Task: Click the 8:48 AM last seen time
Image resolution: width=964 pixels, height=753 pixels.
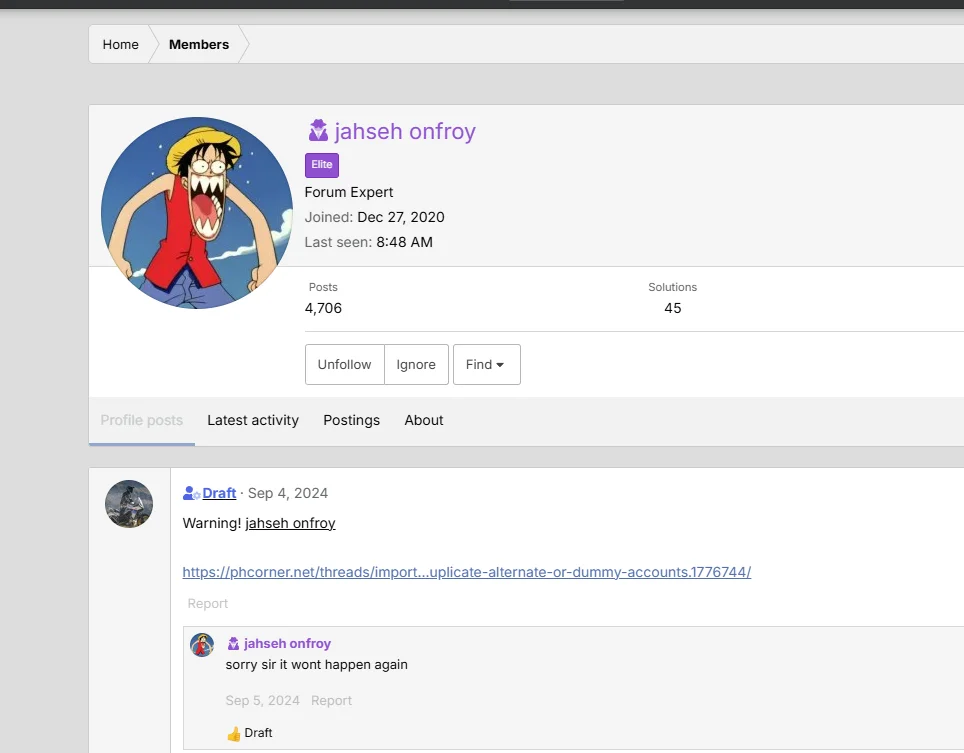Action: pos(405,242)
